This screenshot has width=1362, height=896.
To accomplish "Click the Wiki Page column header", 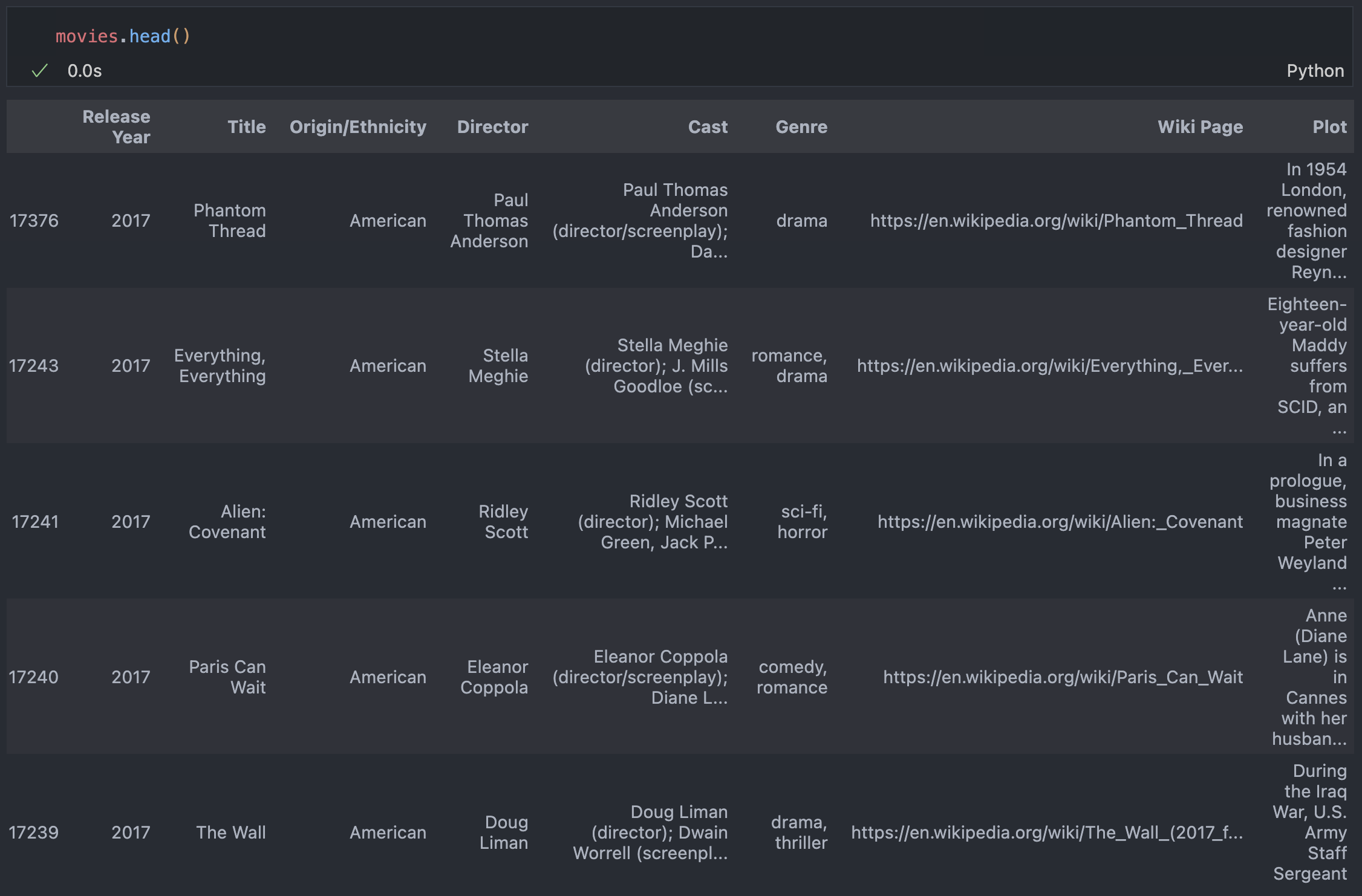I will tap(1200, 126).
